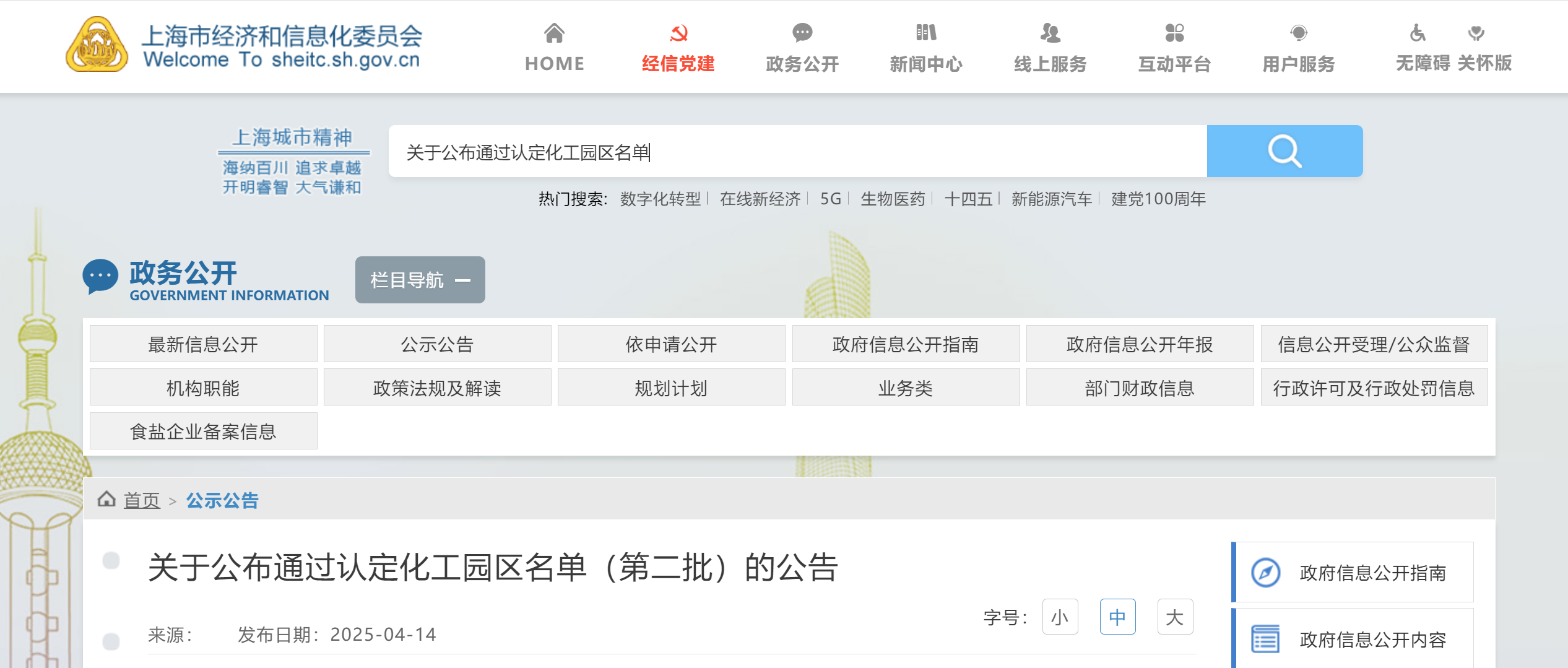Click the 政府信息公开指南 compass icon
Viewport: 1568px width, 668px height.
[x=1265, y=571]
